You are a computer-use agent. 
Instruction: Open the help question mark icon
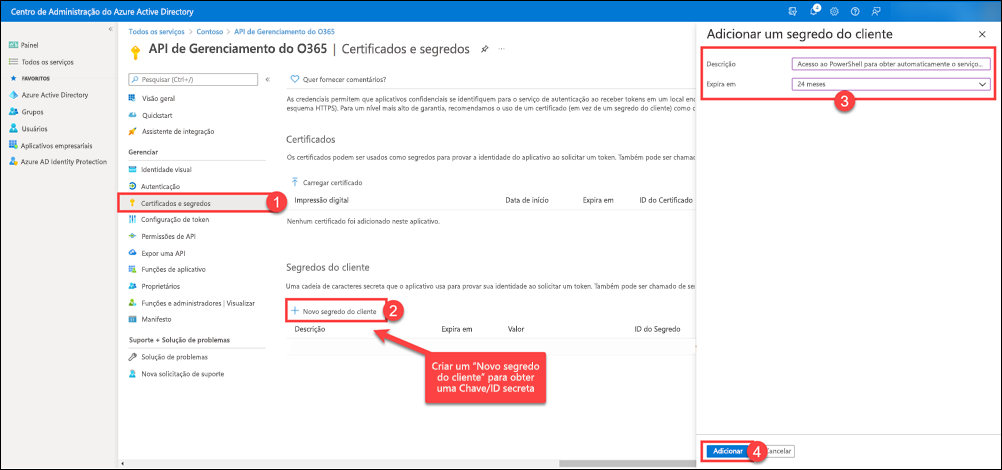click(855, 12)
